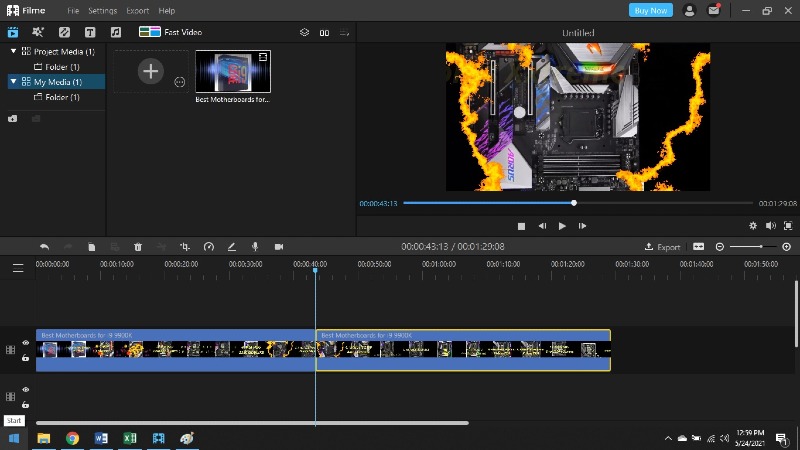
Task: Zoom in timeline with plus icon
Action: point(786,247)
